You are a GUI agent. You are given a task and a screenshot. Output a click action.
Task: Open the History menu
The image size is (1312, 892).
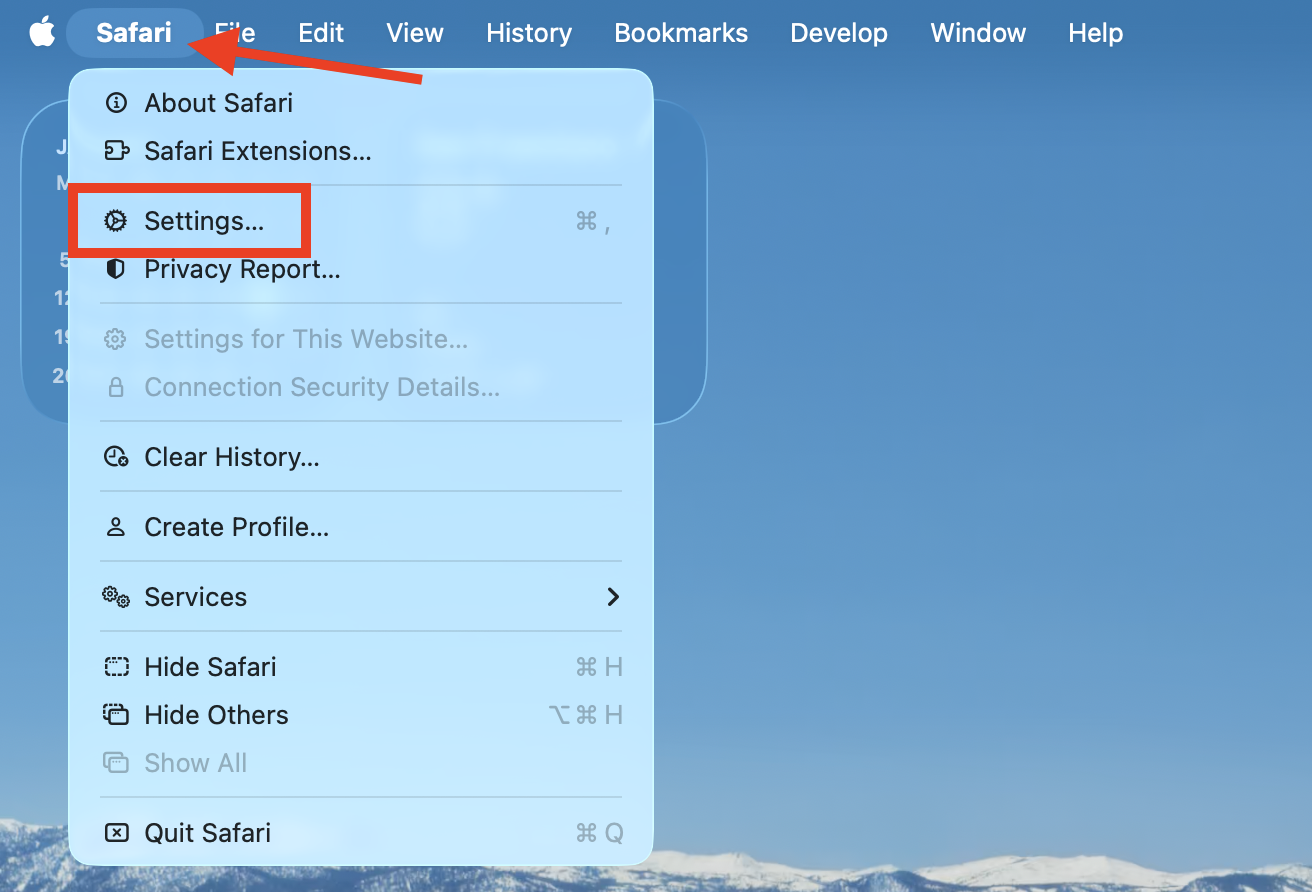[x=529, y=32]
